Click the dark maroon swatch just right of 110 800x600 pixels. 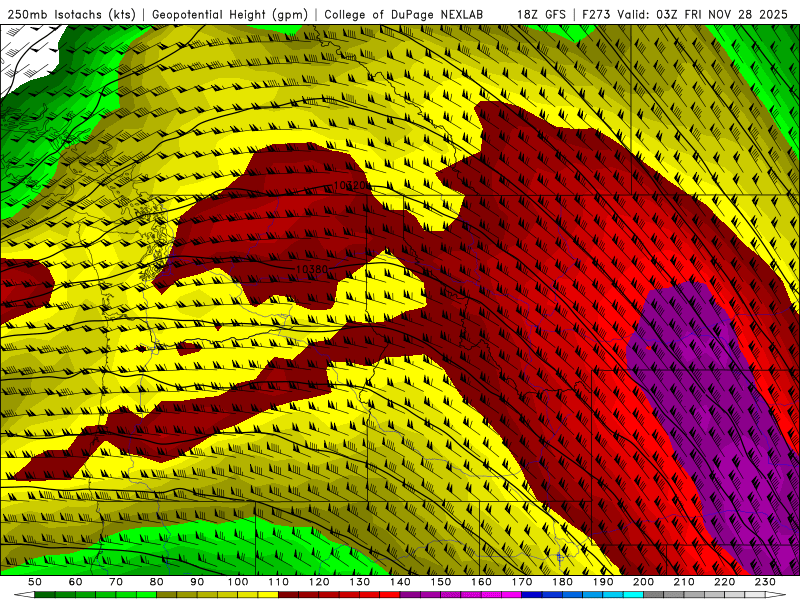288,595
